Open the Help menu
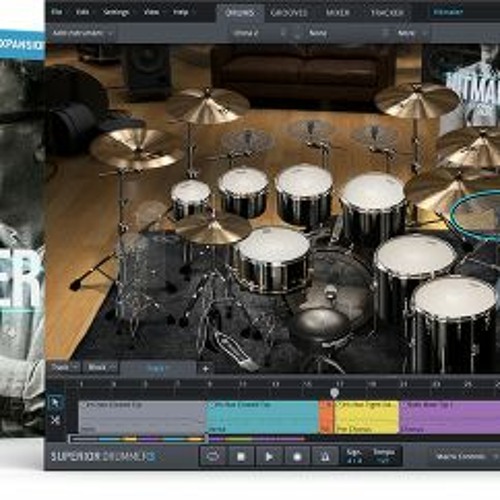Viewport: 500px width, 500px height. 180,12
